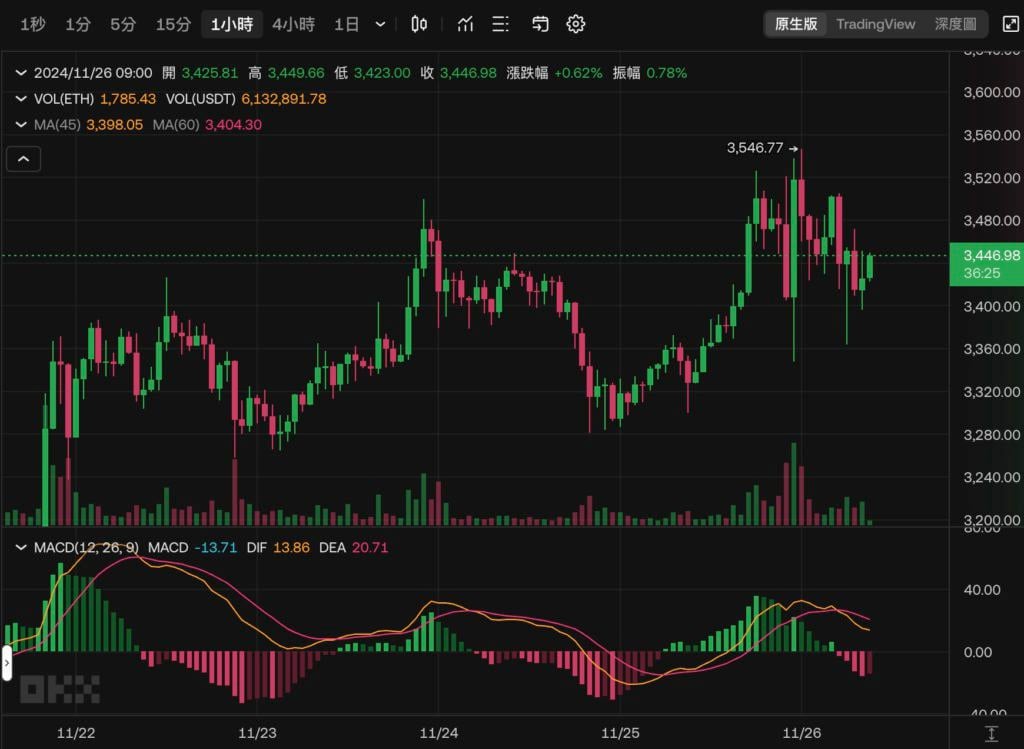Click the drawing tools list icon
This screenshot has width=1024, height=749.
click(501, 24)
